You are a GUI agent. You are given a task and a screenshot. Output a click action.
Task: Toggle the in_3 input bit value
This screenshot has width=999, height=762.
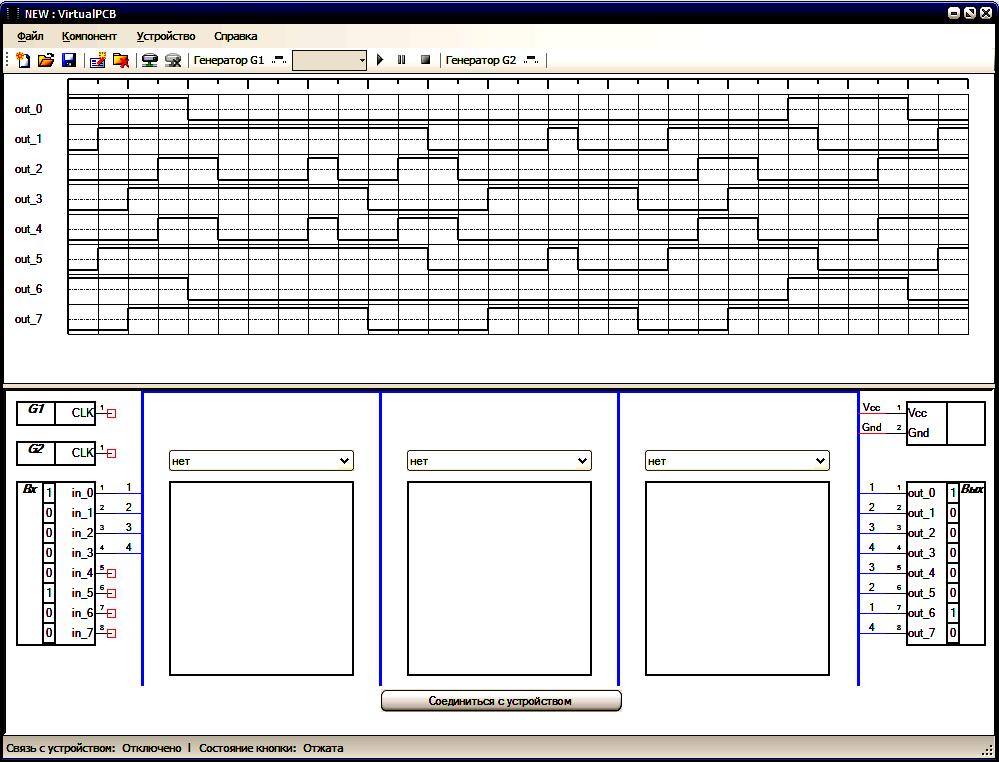coord(49,552)
